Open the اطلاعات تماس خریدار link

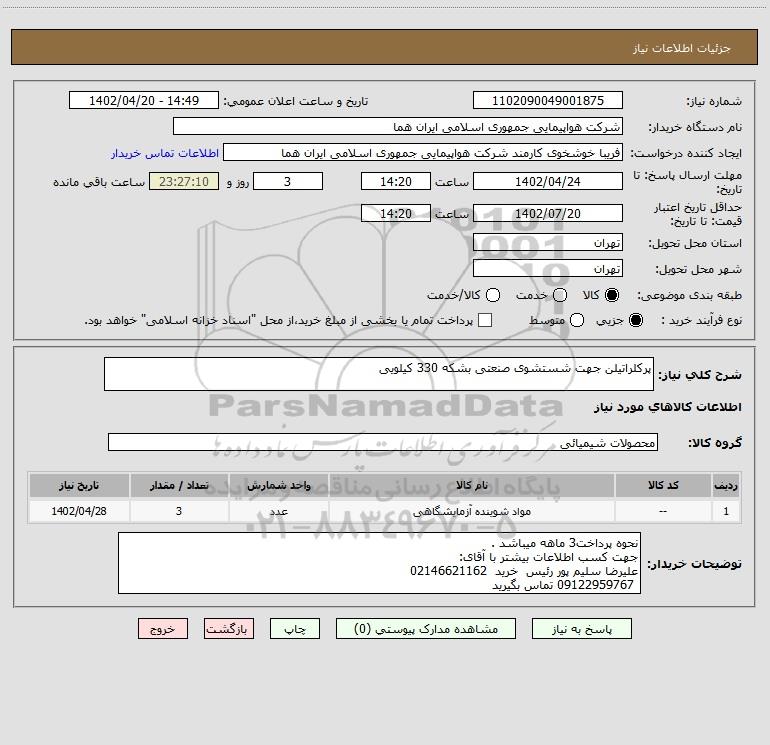point(165,153)
